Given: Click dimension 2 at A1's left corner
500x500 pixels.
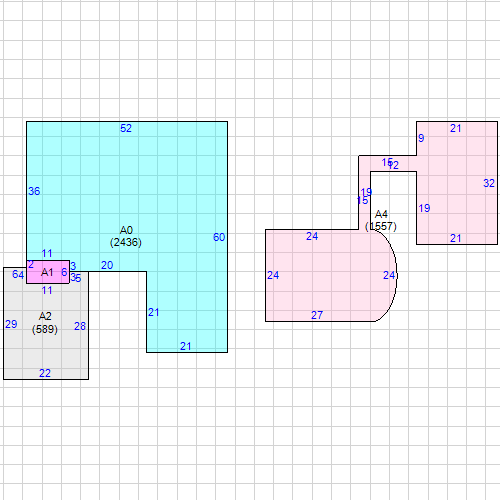Looking at the screenshot, I should pyautogui.click(x=31, y=265).
